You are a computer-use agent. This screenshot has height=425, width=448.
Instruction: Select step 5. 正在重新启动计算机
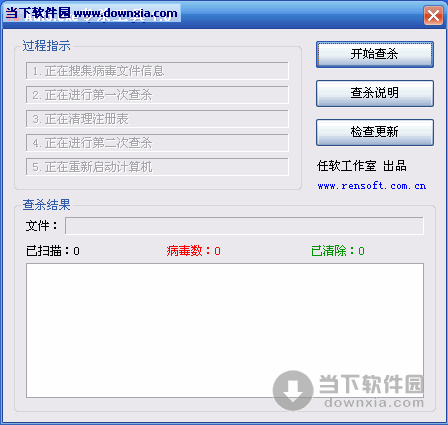(x=157, y=167)
